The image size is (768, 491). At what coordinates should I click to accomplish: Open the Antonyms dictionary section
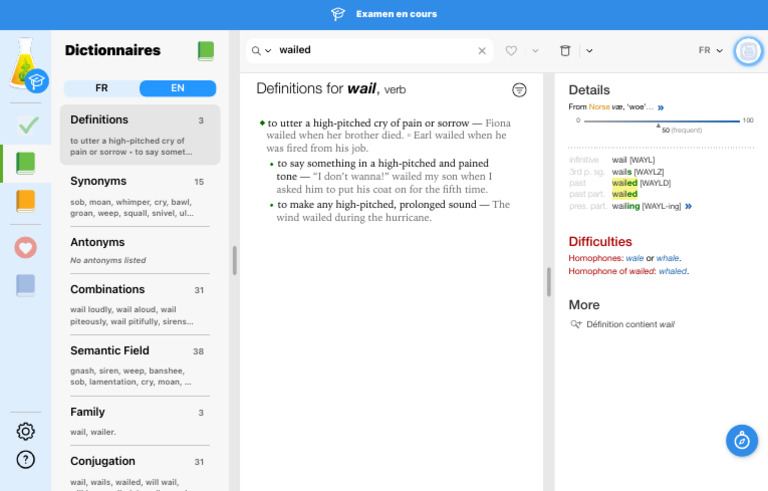[x=140, y=250]
